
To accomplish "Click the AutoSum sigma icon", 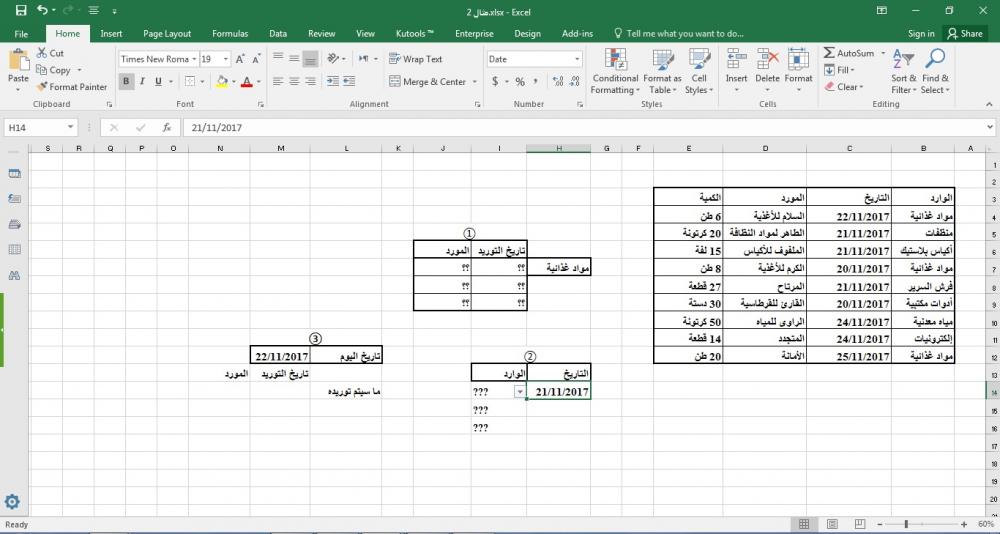I will pos(829,53).
